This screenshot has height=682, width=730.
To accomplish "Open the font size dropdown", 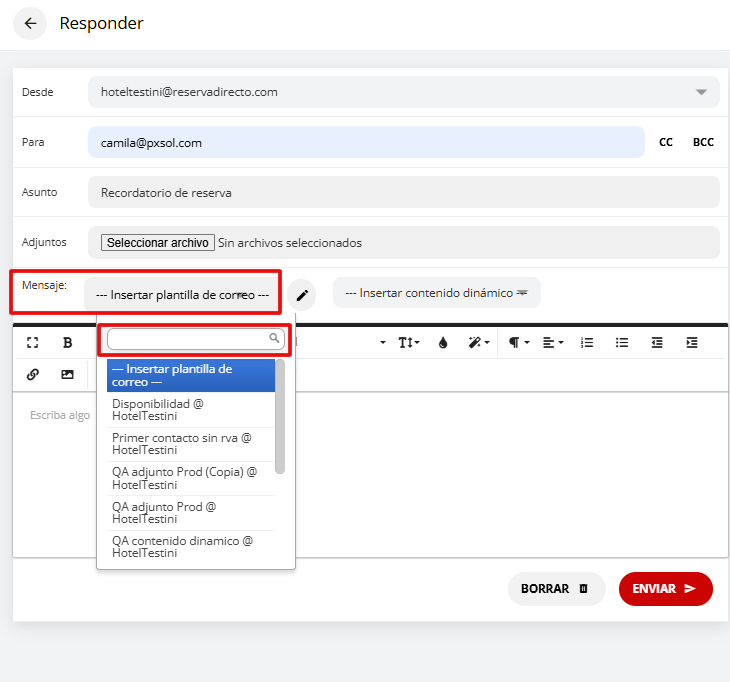I will pos(409,342).
